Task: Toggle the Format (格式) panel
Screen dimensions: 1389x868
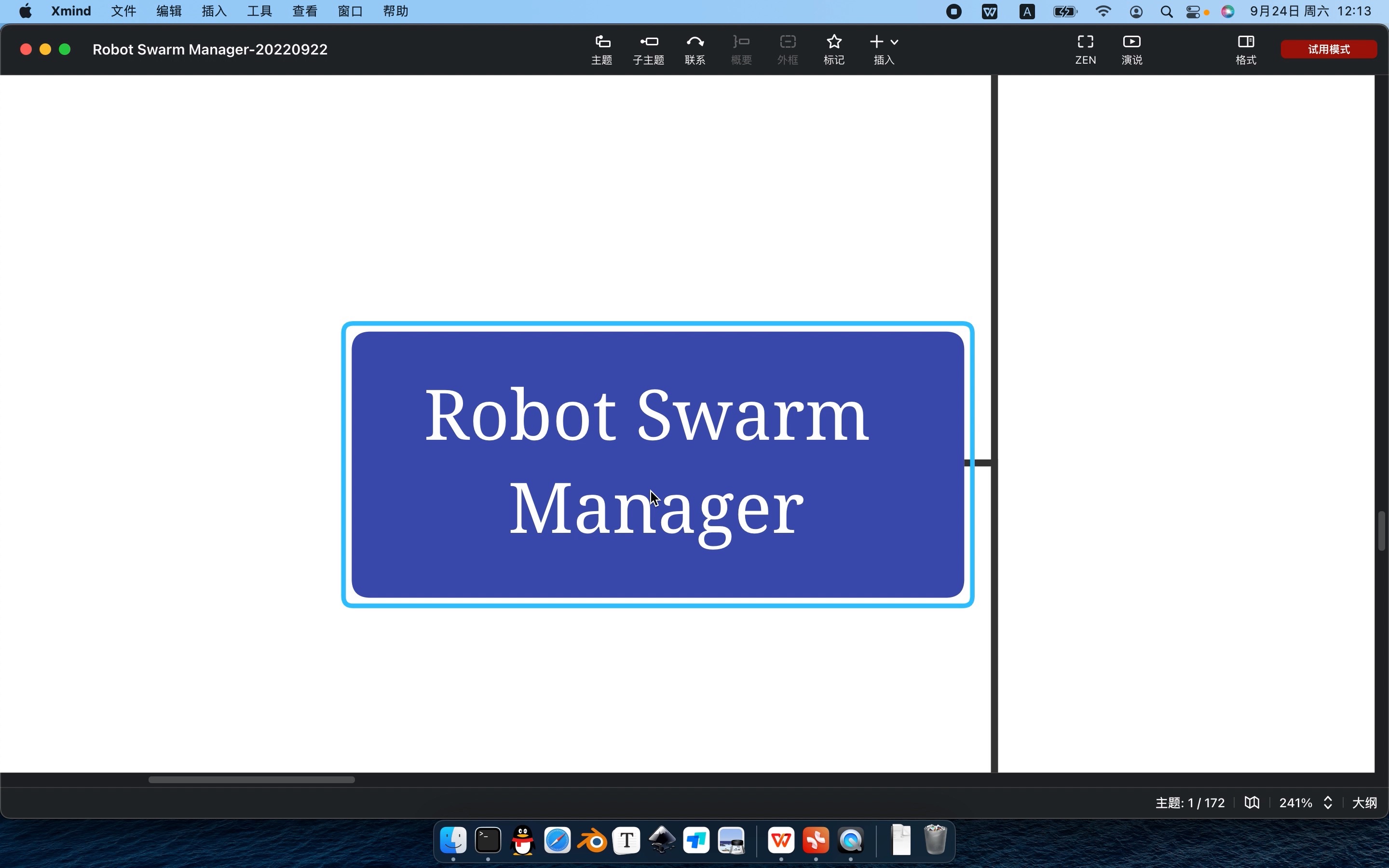Action: [x=1245, y=49]
